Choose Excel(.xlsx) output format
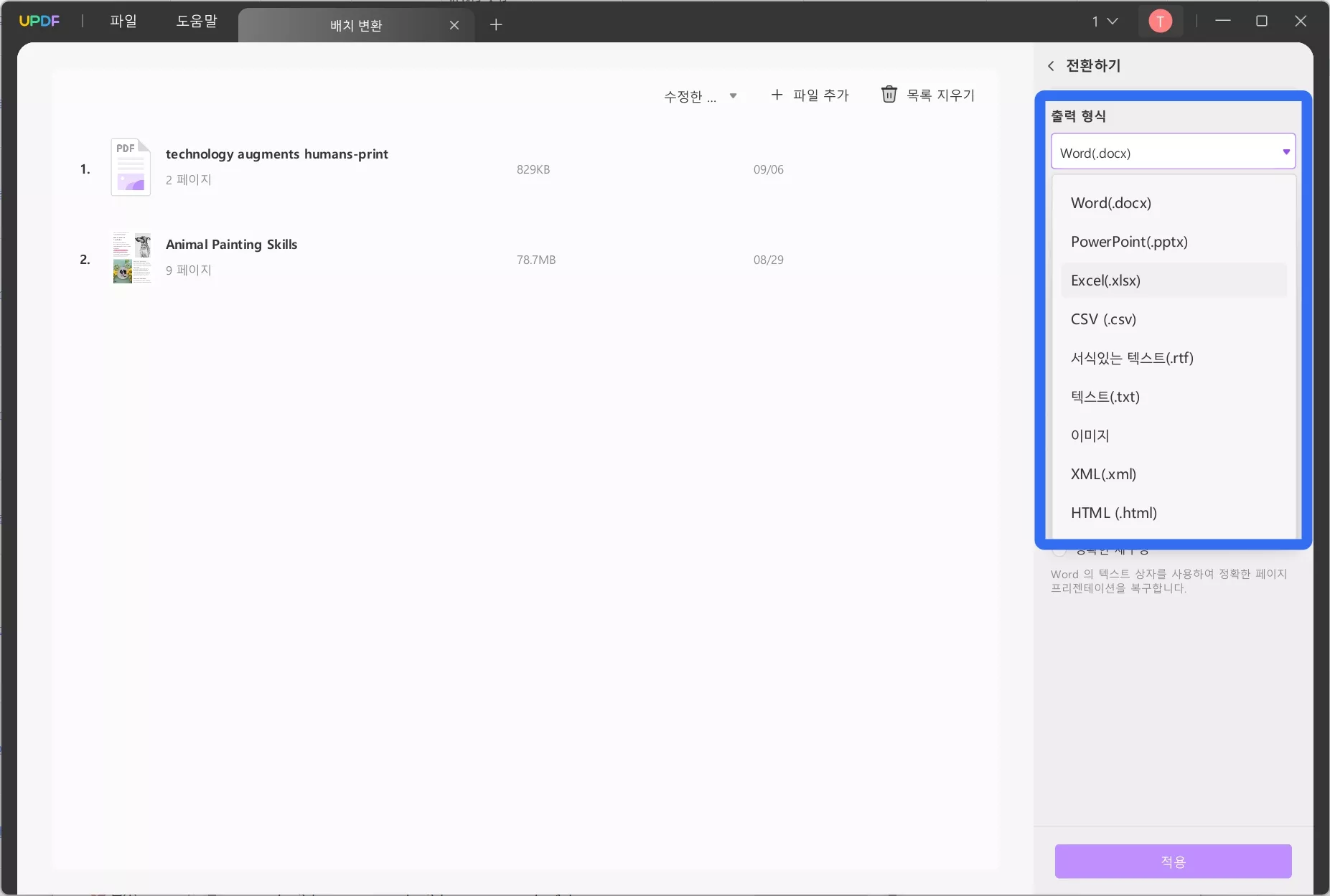 tap(1174, 280)
